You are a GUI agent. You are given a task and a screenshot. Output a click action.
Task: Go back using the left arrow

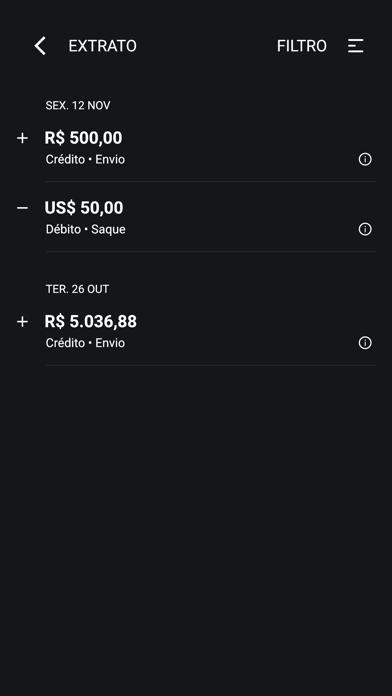click(x=40, y=46)
